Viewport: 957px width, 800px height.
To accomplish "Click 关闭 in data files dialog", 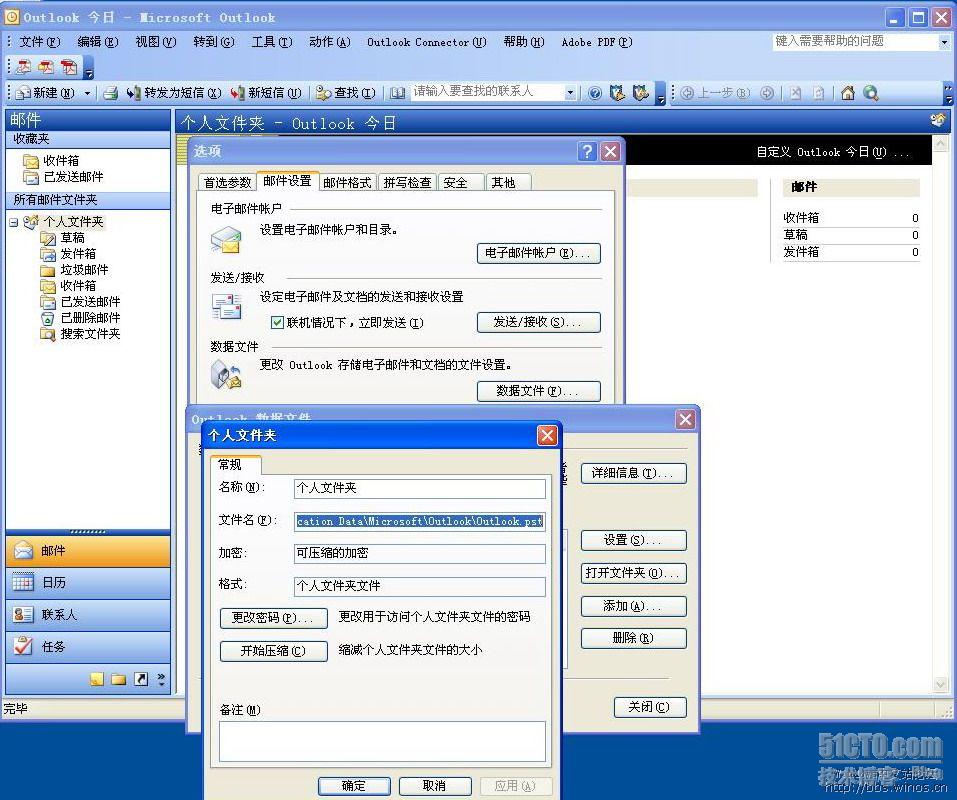I will click(650, 707).
